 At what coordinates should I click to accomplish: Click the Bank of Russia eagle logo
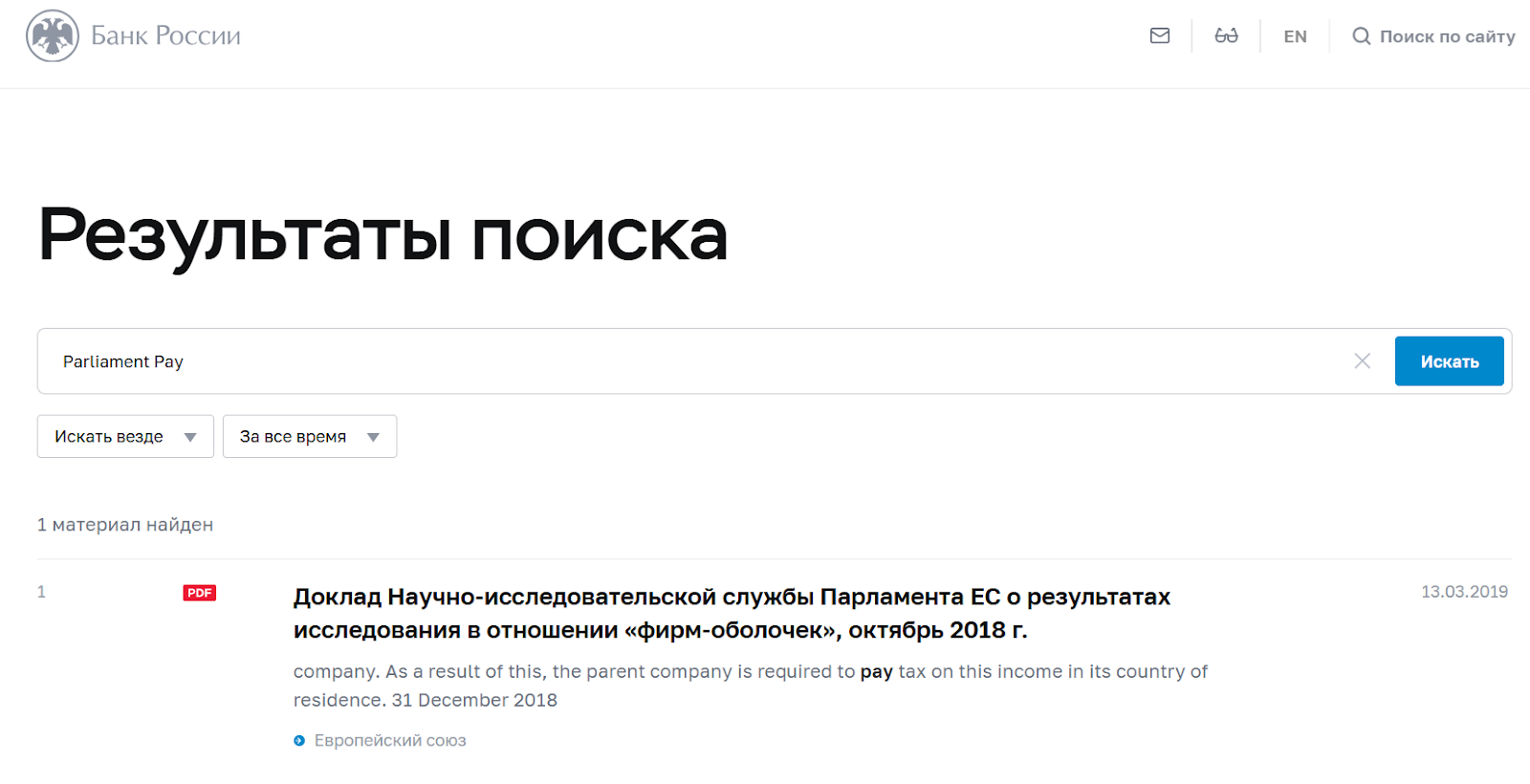[53, 36]
